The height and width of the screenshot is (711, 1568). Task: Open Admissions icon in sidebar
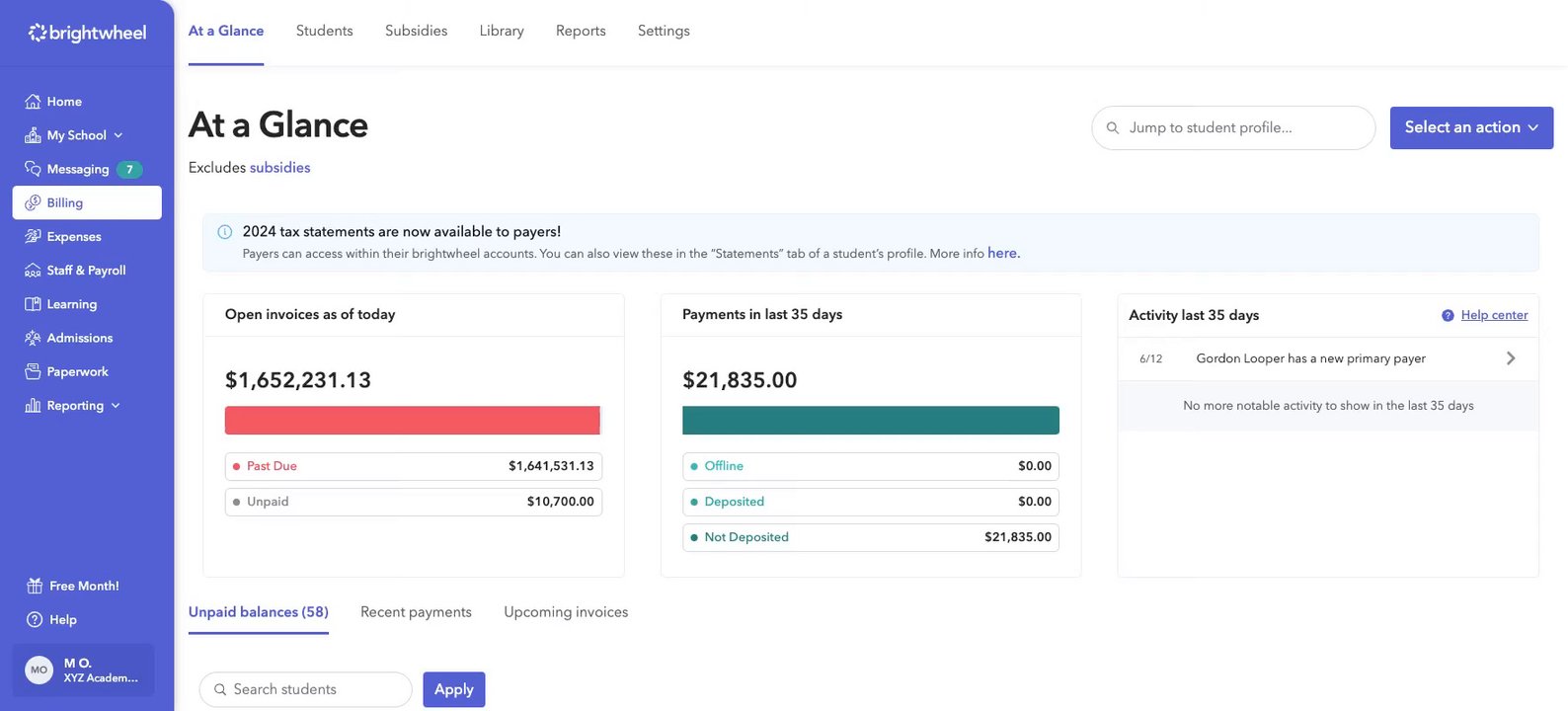click(33, 338)
